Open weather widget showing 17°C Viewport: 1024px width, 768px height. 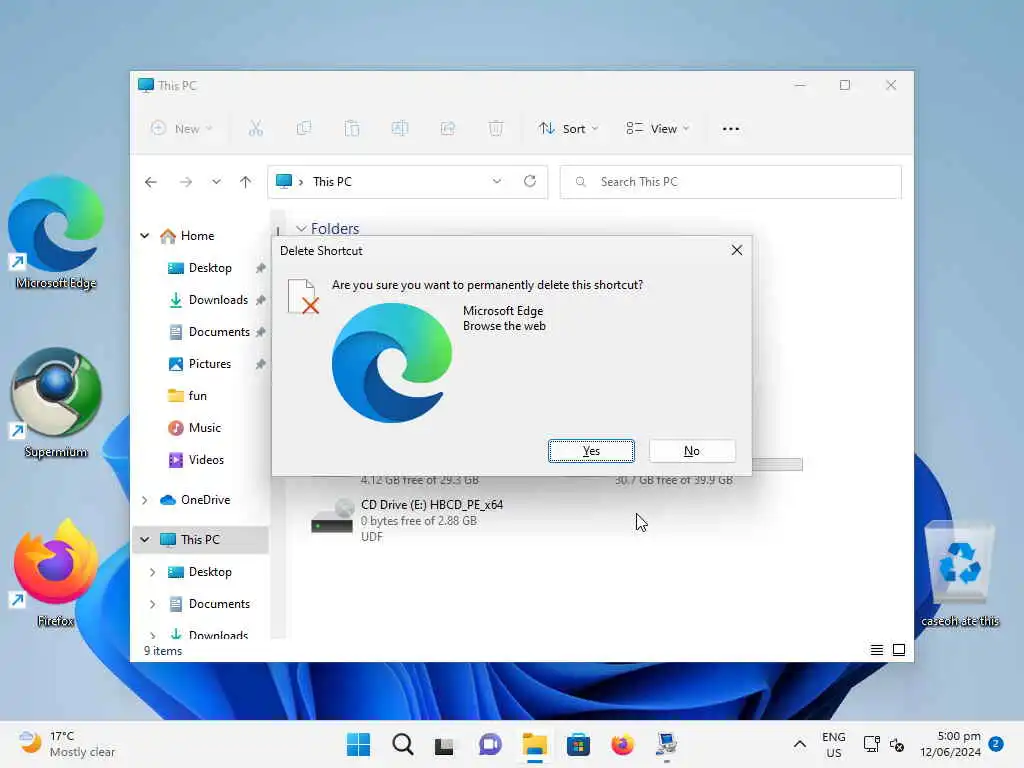tap(67, 744)
